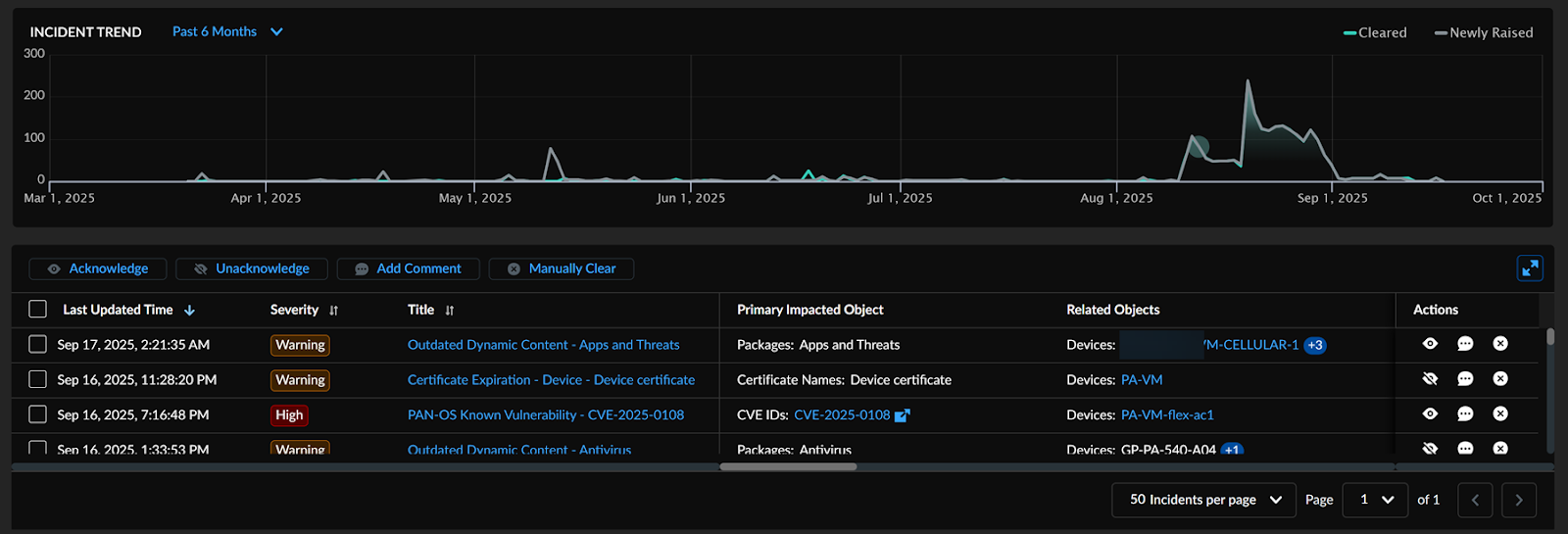
Task: Open the 50 Incidents per page dropdown
Action: pyautogui.click(x=1204, y=500)
